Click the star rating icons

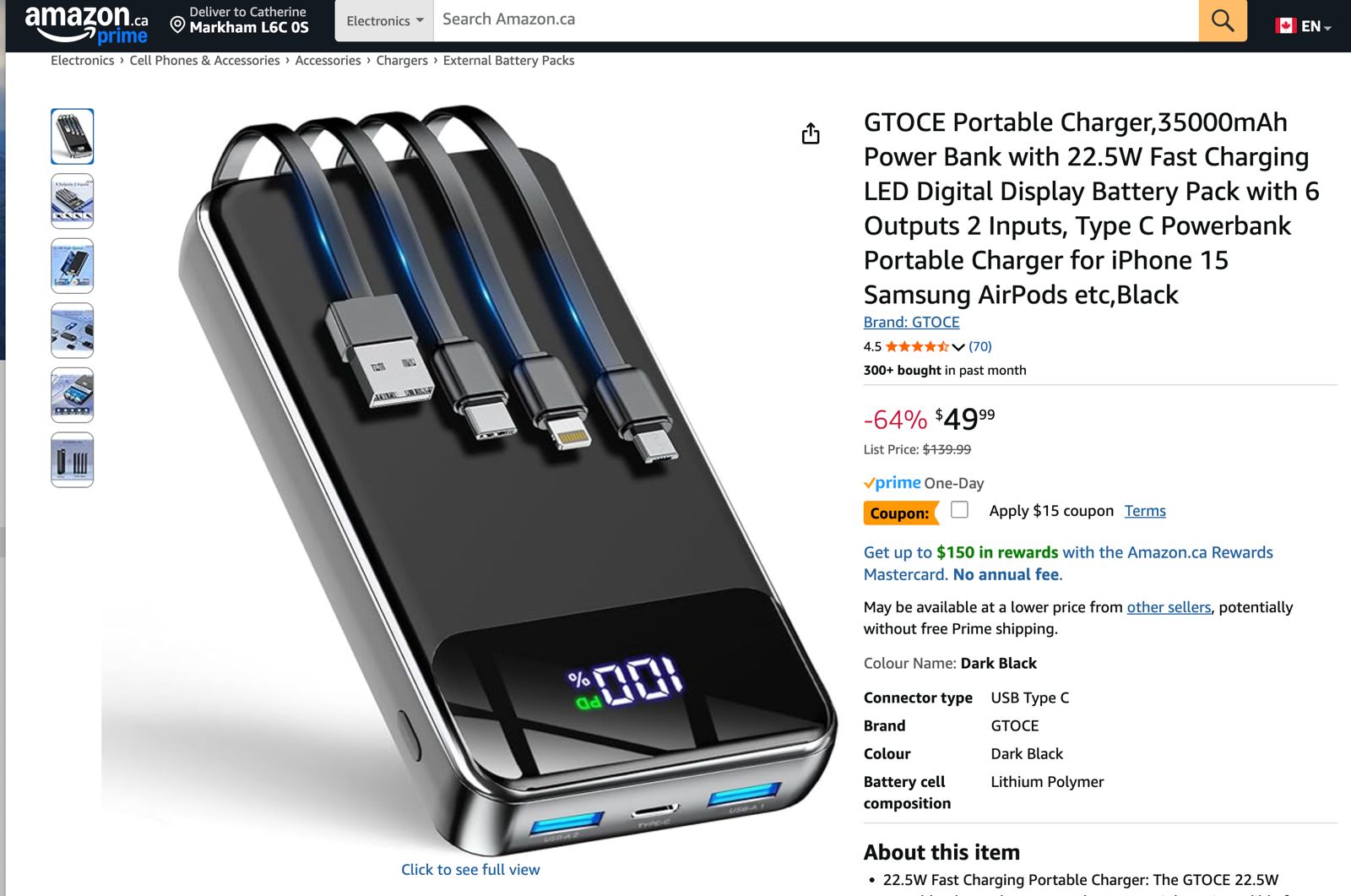[917, 346]
